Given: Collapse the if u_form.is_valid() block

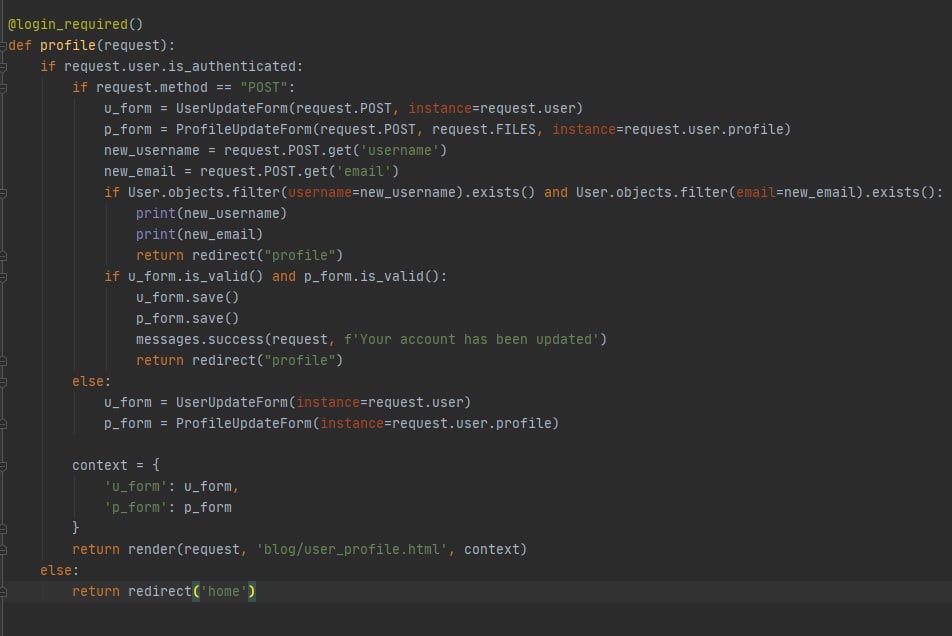Looking at the screenshot, I should point(3,277).
